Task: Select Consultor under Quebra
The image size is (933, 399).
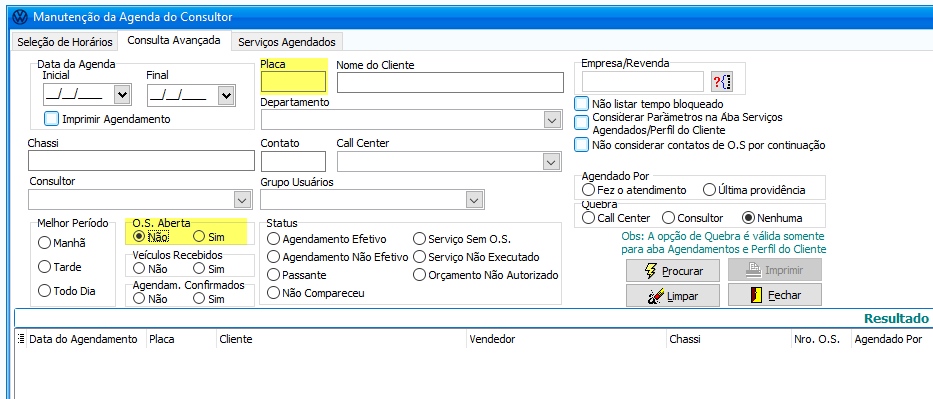Action: (669, 218)
